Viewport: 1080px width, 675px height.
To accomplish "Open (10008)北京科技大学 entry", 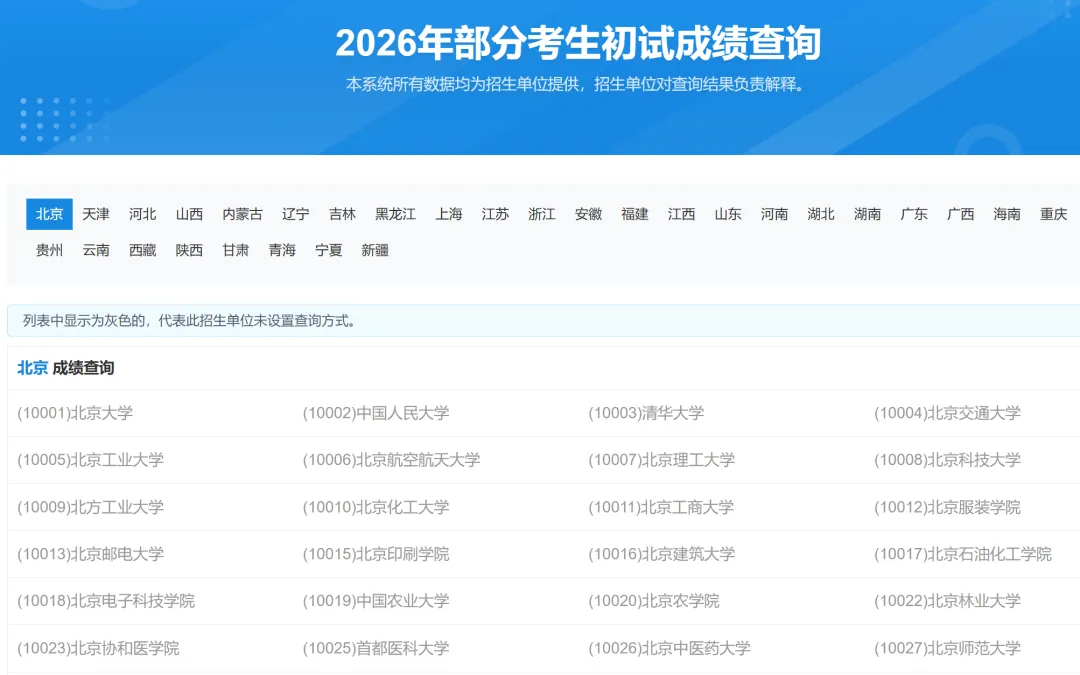I will point(947,460).
